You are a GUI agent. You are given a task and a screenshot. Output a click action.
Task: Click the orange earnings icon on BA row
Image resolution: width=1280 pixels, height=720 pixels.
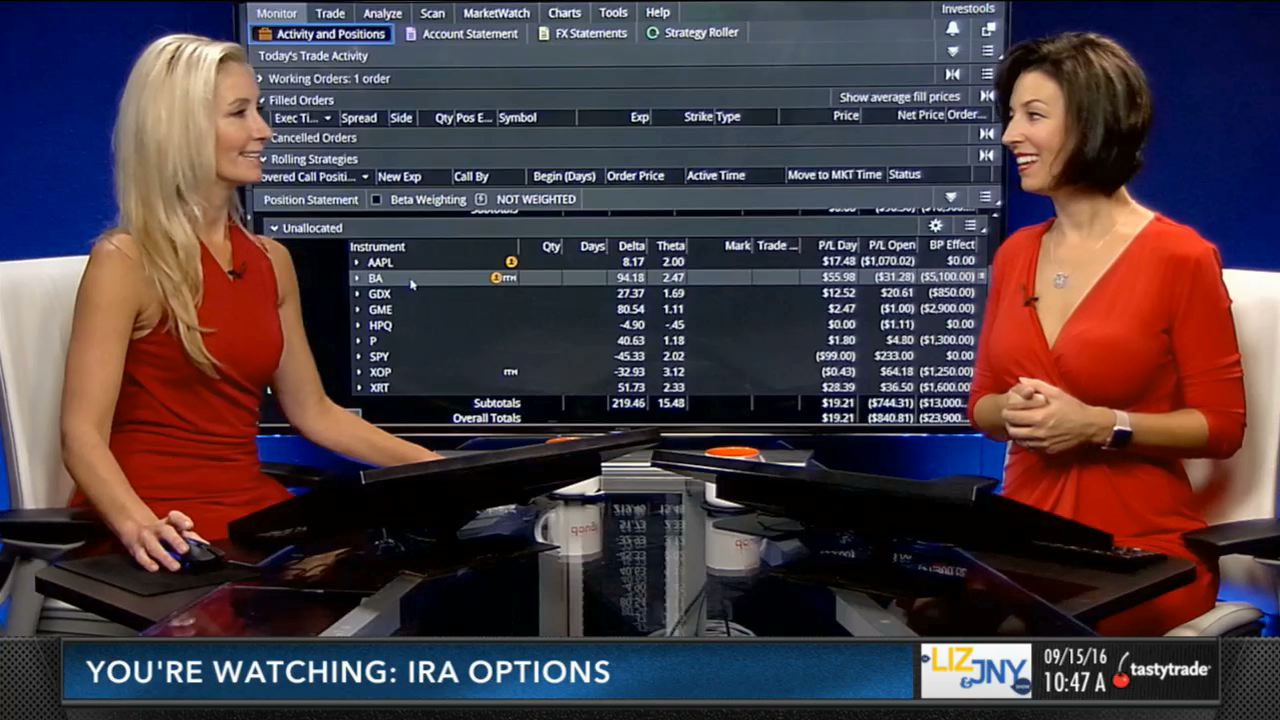495,278
